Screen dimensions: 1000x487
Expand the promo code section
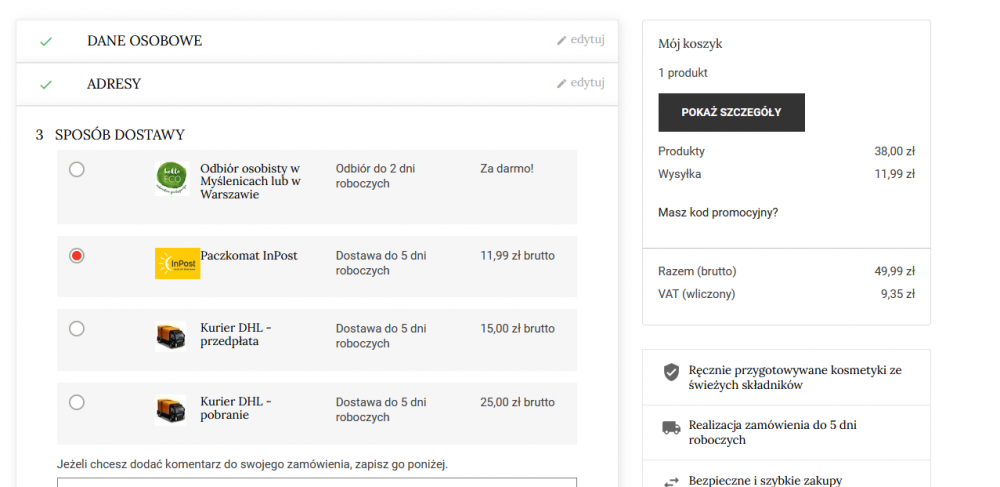tap(718, 212)
